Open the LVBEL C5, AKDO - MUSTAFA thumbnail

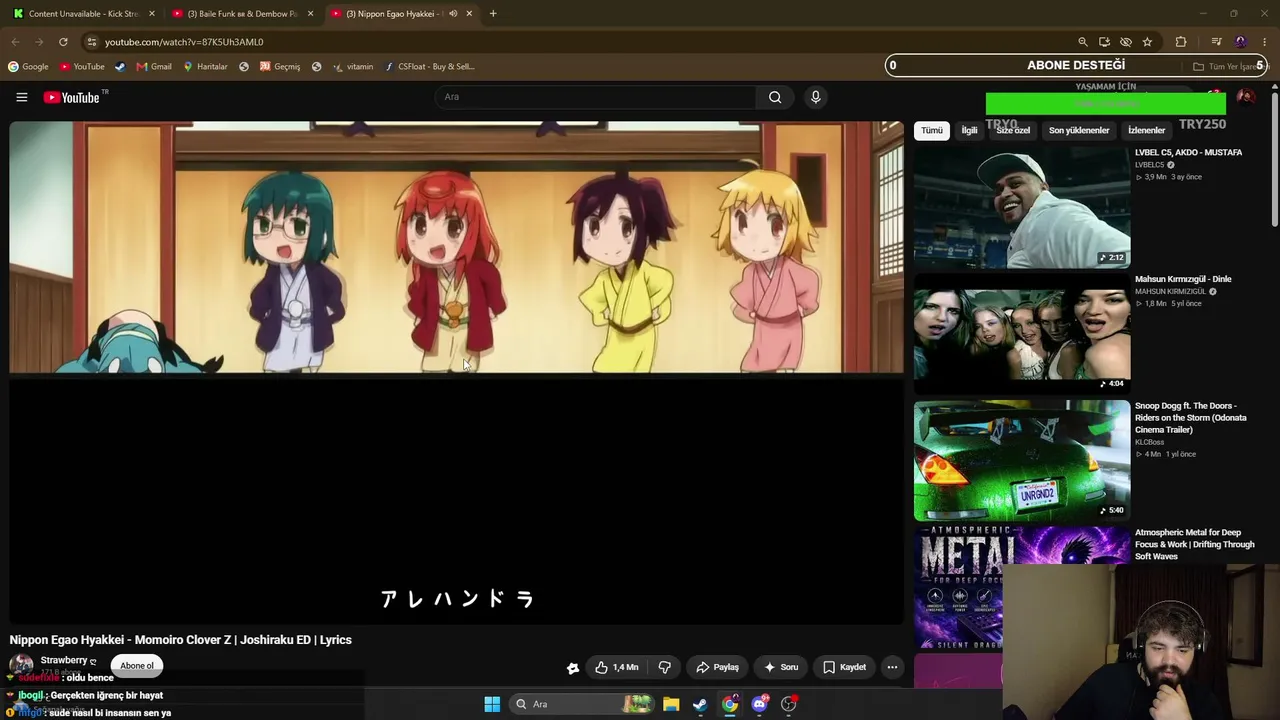click(1022, 207)
